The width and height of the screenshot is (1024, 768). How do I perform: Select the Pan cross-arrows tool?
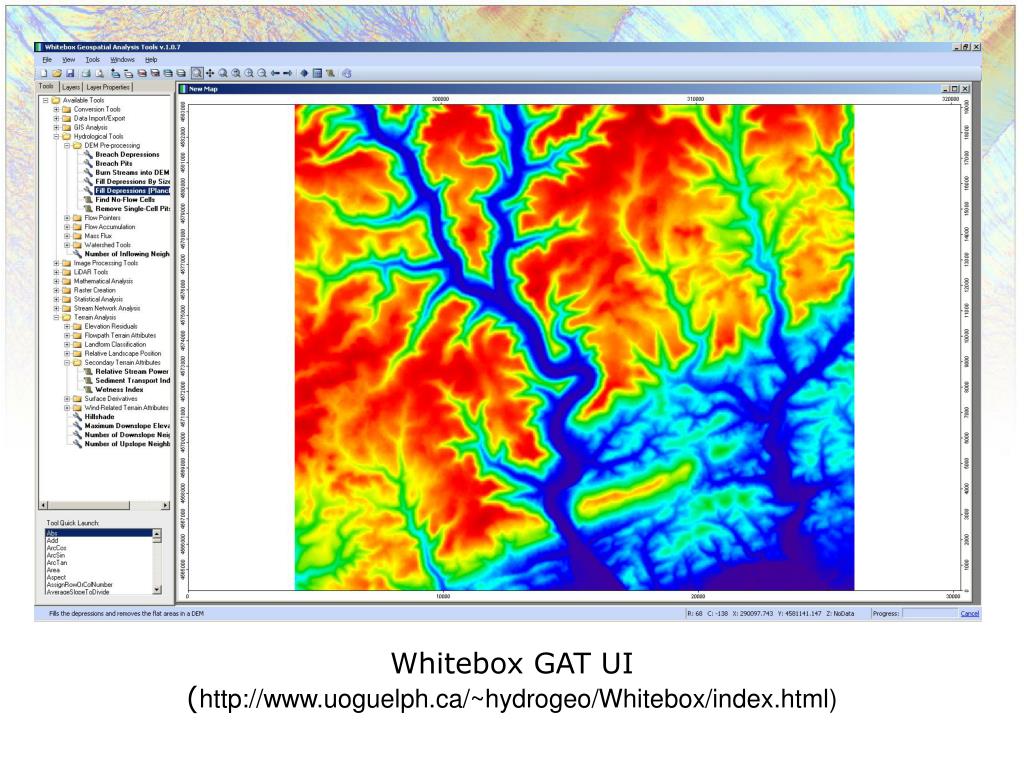(x=210, y=73)
